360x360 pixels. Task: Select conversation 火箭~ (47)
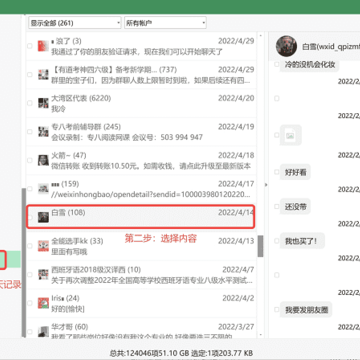(x=141, y=160)
